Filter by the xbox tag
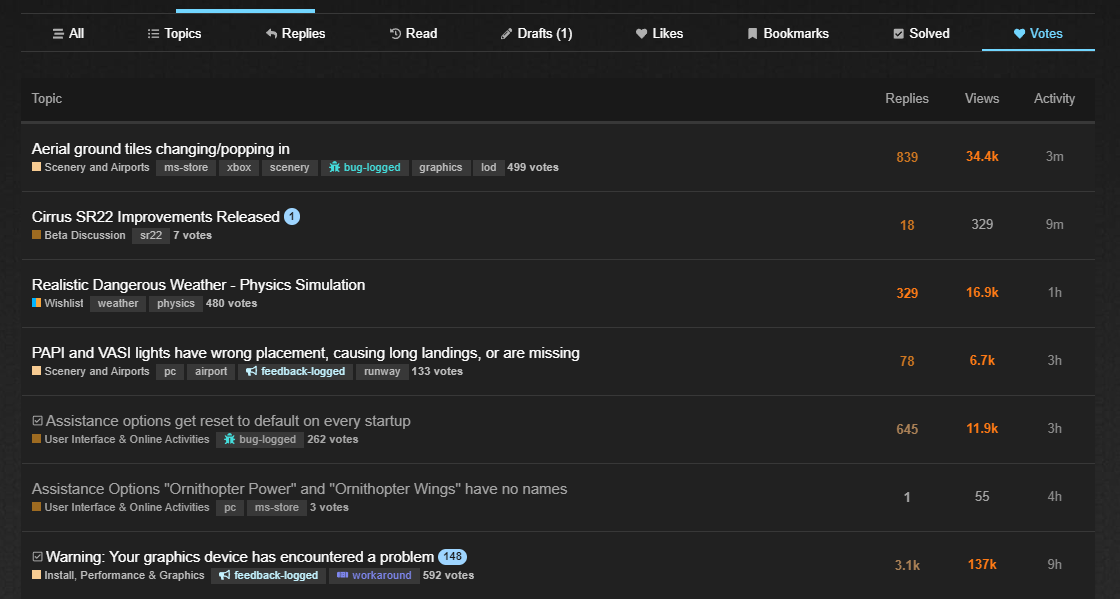This screenshot has height=599, width=1120. coord(239,167)
